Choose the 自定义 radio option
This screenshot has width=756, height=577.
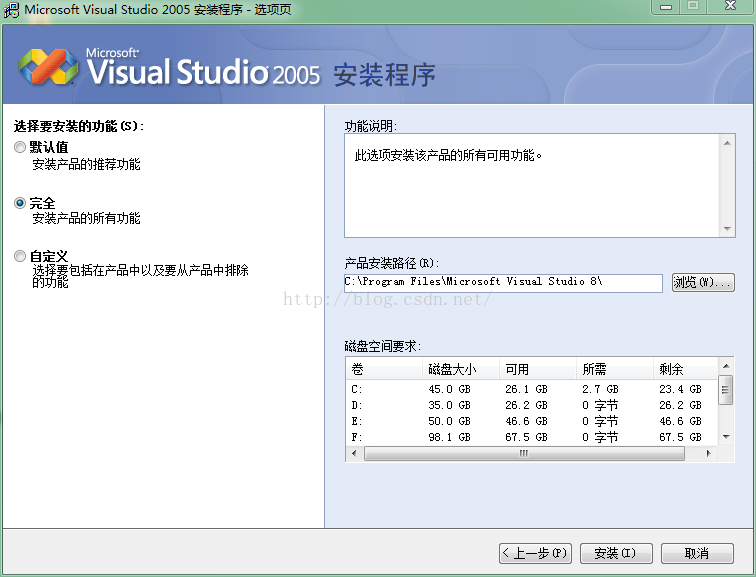coord(20,256)
